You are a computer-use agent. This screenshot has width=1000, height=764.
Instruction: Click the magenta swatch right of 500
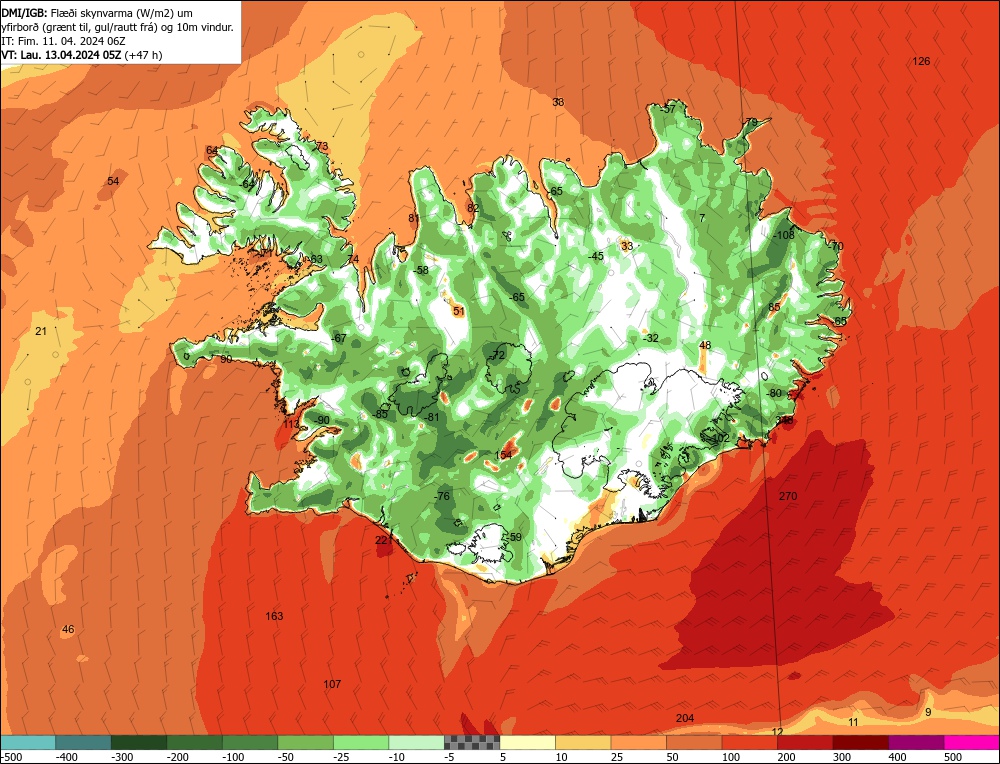pyautogui.click(x=971, y=742)
